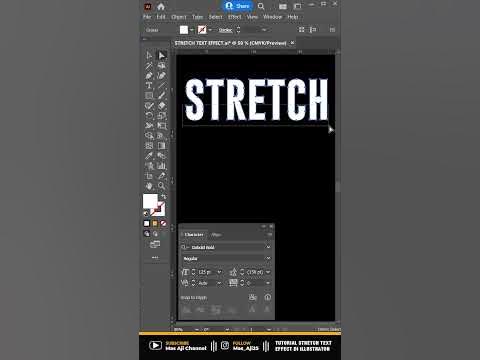This screenshot has width=480, height=360.
Task: Enable Draw Normal mode
Action: click(x=147, y=234)
